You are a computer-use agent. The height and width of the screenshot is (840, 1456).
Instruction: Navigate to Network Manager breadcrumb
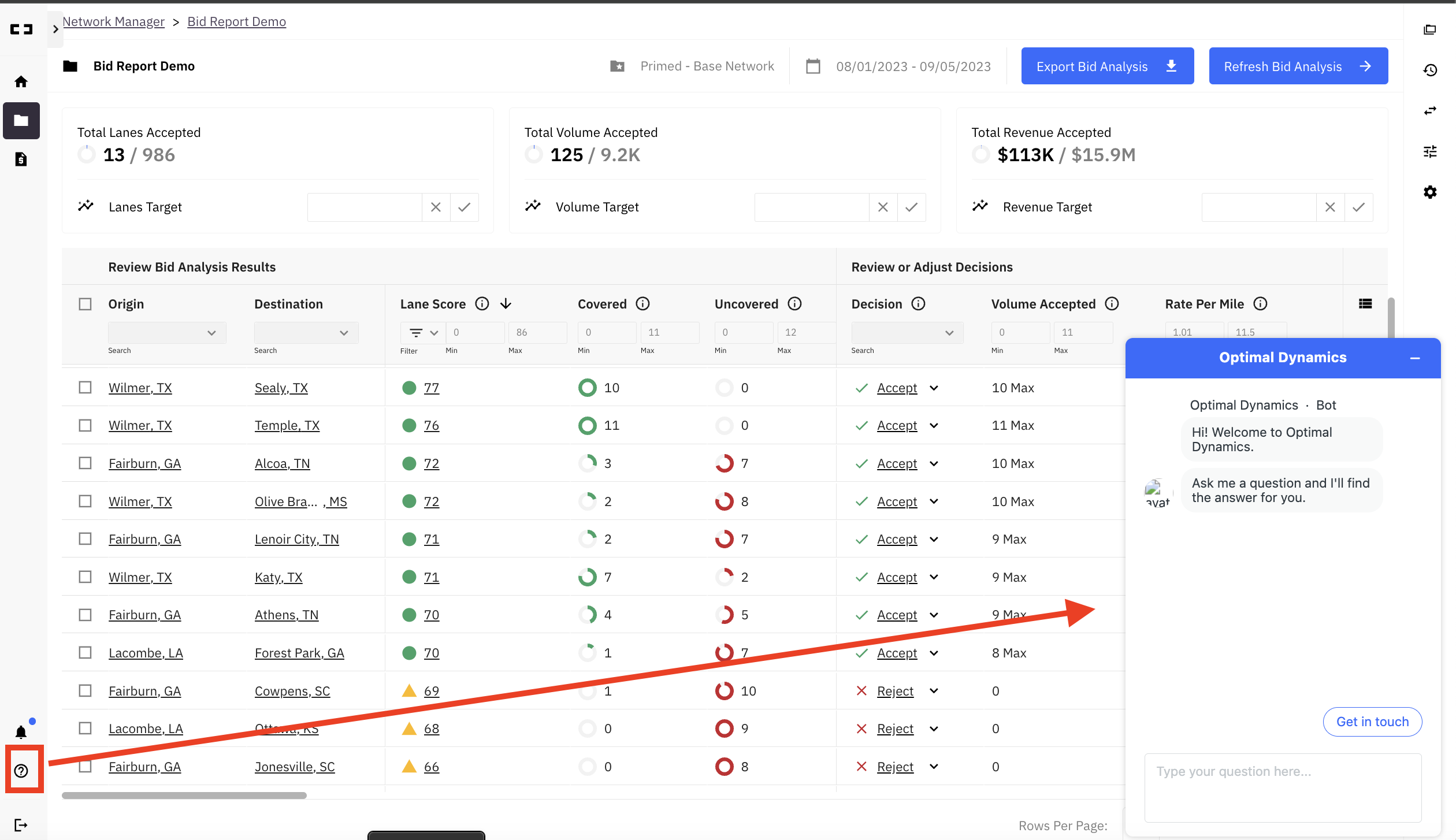coord(113,21)
